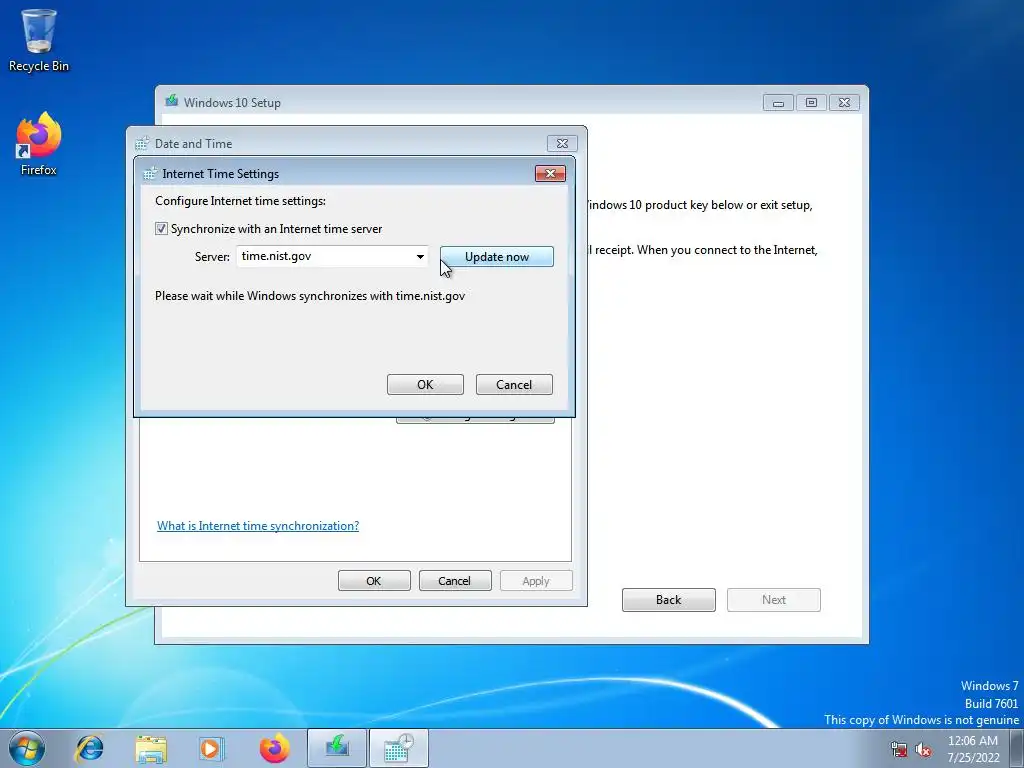
Task: Minimize the Windows 10 Setup window
Action: (x=778, y=103)
